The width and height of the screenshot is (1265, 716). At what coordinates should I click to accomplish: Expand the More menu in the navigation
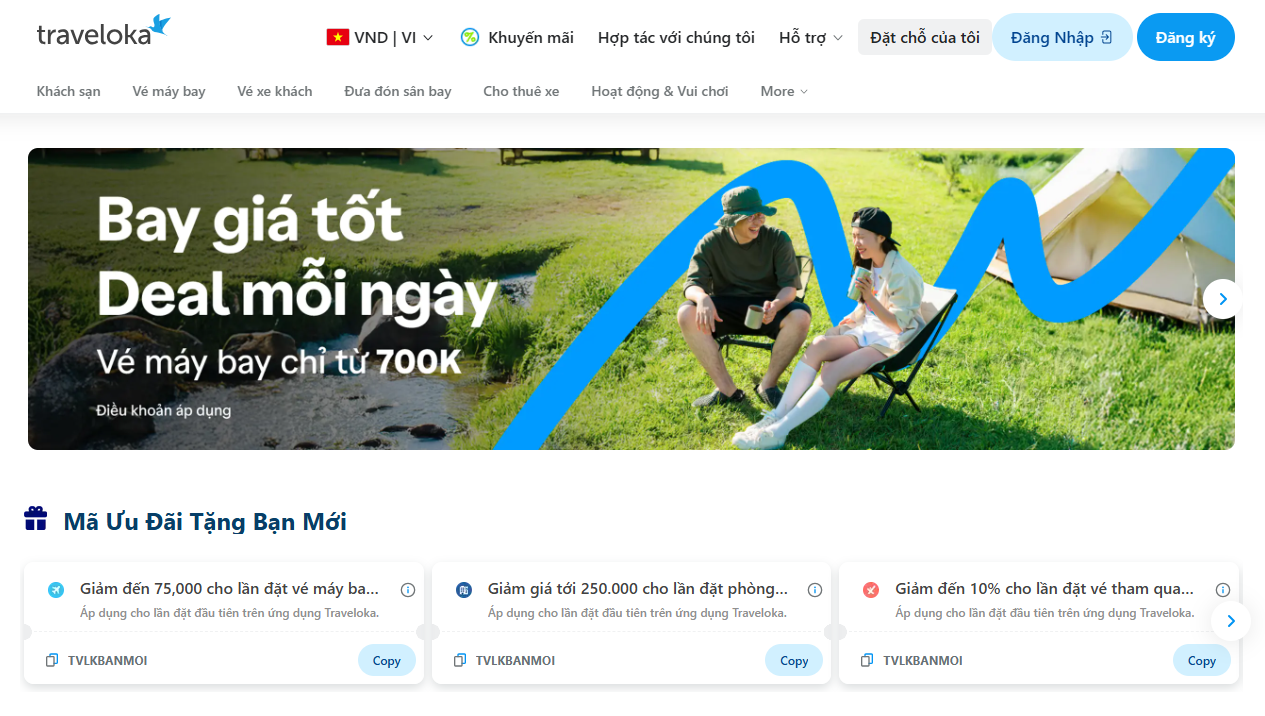pos(784,91)
